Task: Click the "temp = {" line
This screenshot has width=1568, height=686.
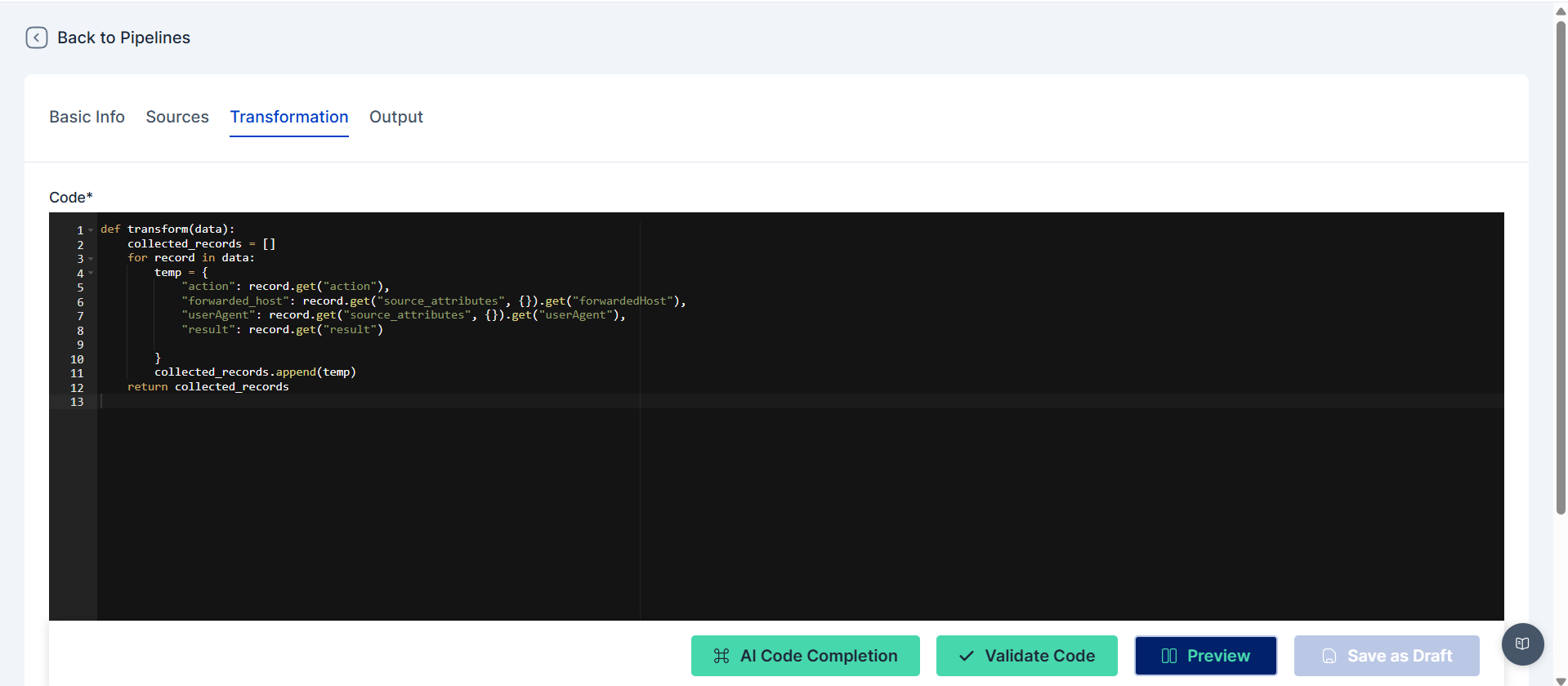Action: (x=181, y=273)
